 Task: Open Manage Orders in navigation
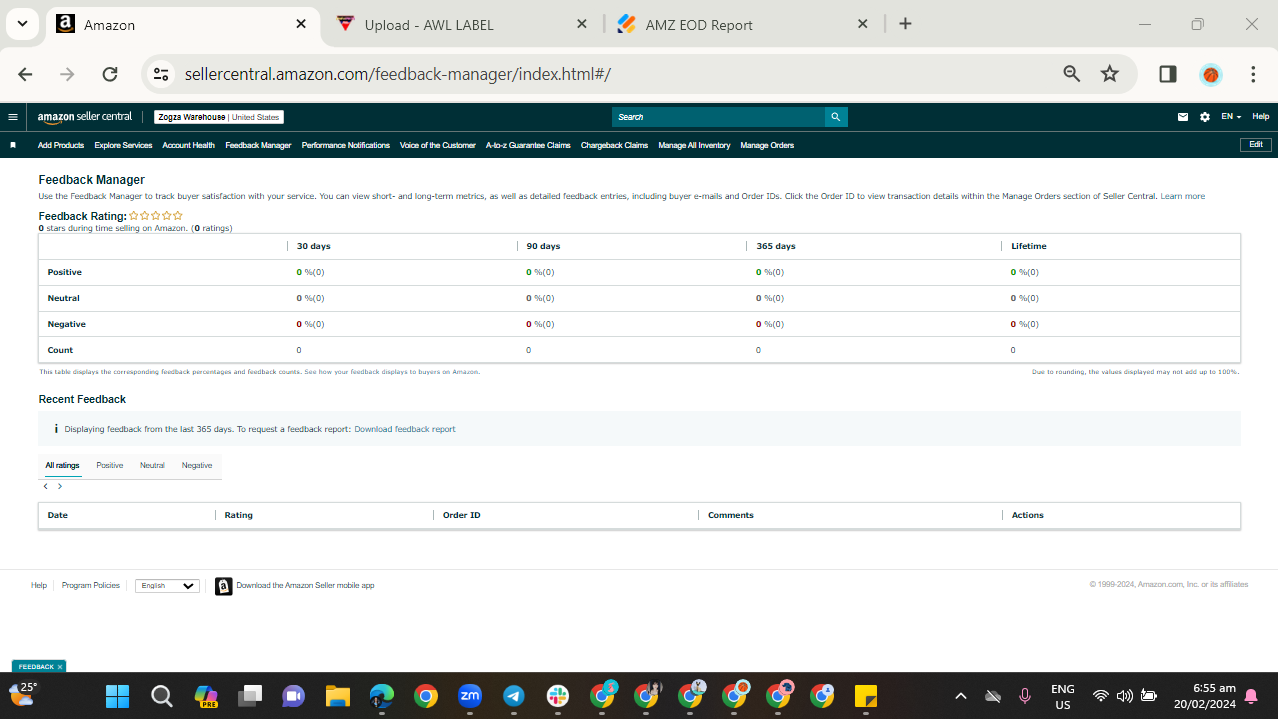(767, 146)
